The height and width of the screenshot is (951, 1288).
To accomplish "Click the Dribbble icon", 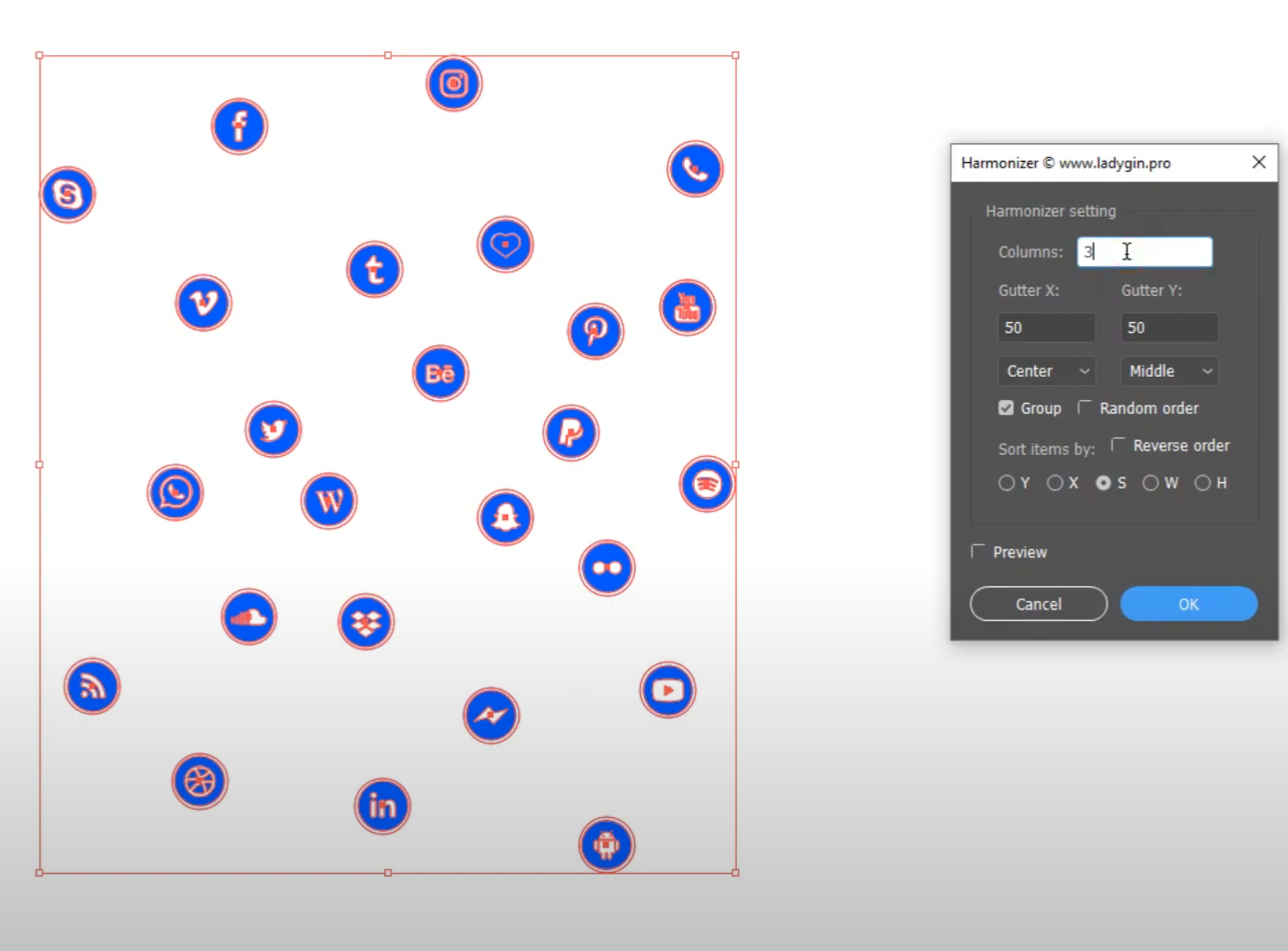I will point(200,782).
